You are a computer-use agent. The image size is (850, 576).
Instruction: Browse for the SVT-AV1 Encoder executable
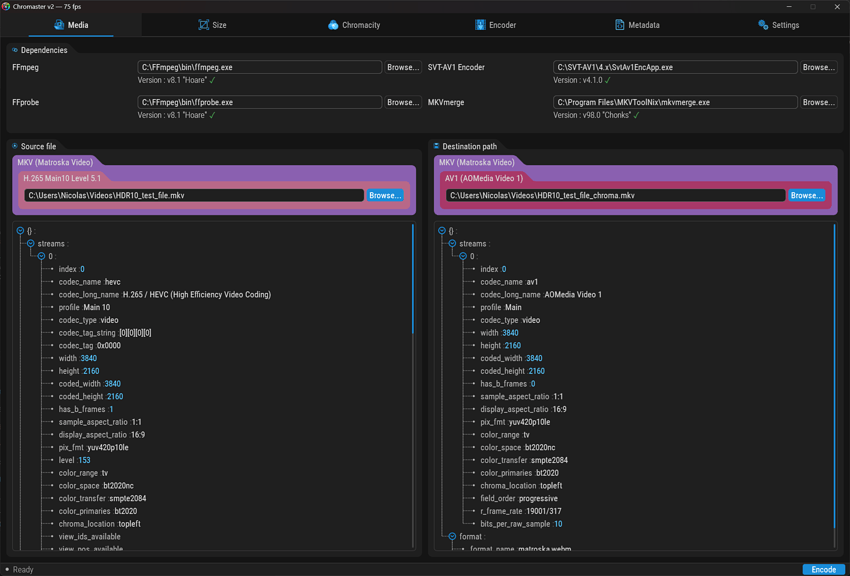[x=819, y=67]
